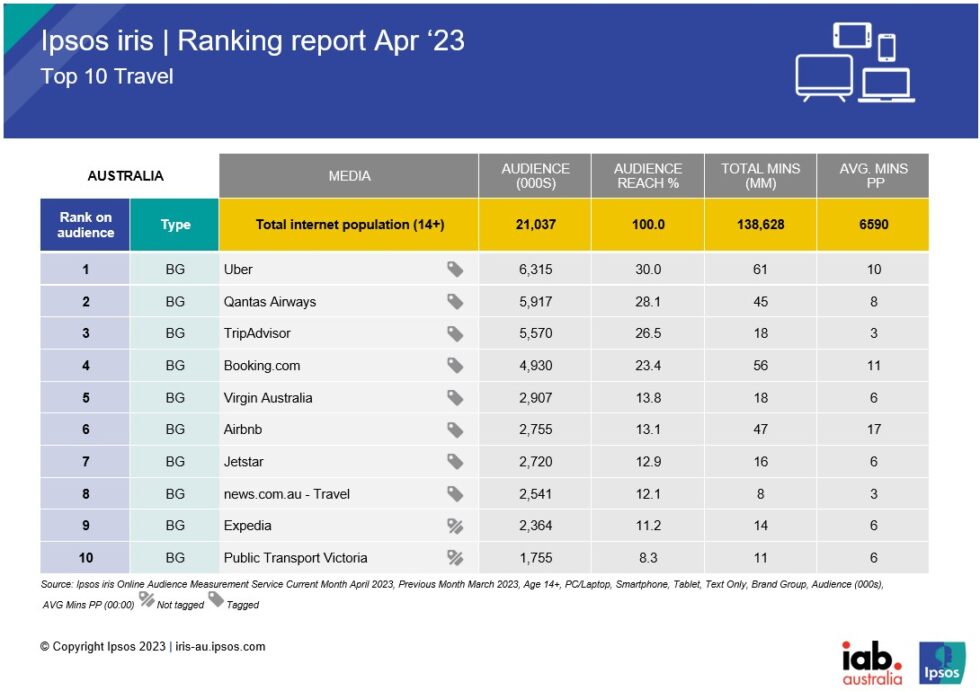
Task: Toggle the tag status for TripAdvisor
Action: click(456, 333)
